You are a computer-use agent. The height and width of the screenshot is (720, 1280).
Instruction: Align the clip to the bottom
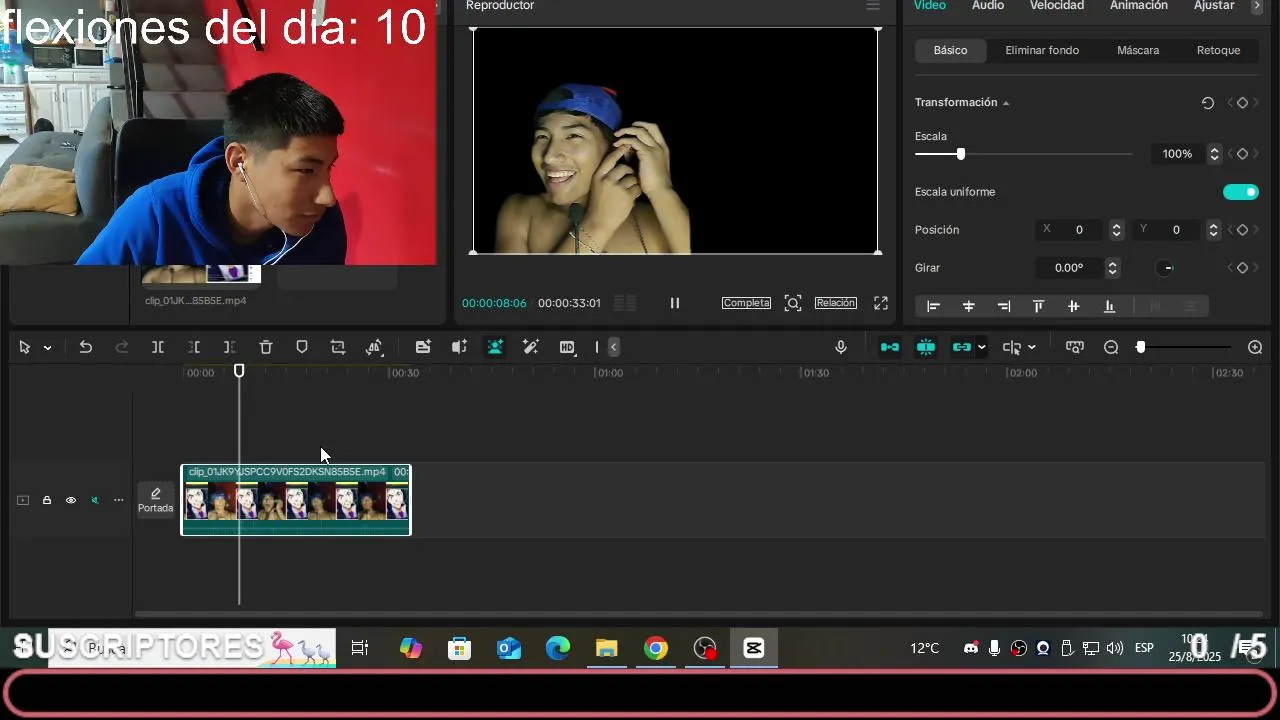(x=1108, y=306)
